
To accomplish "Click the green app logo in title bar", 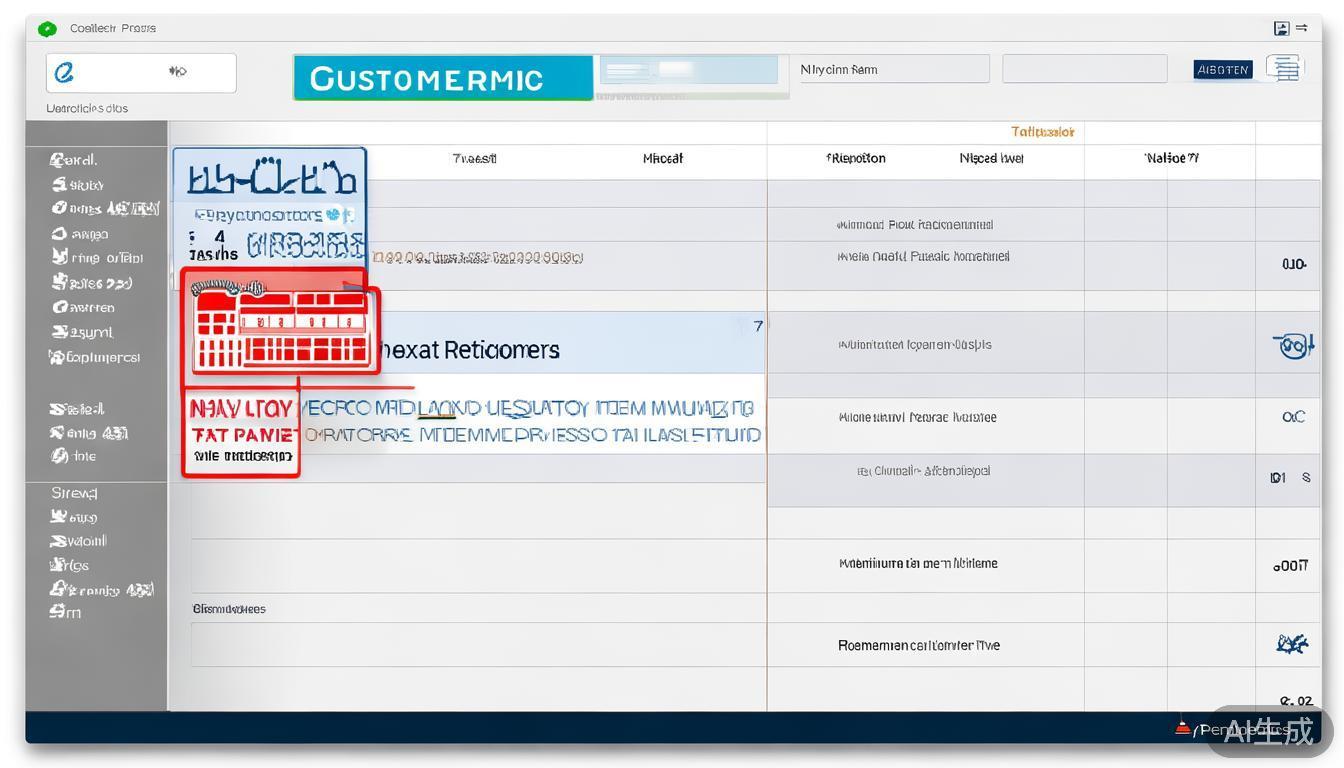I will [47, 29].
